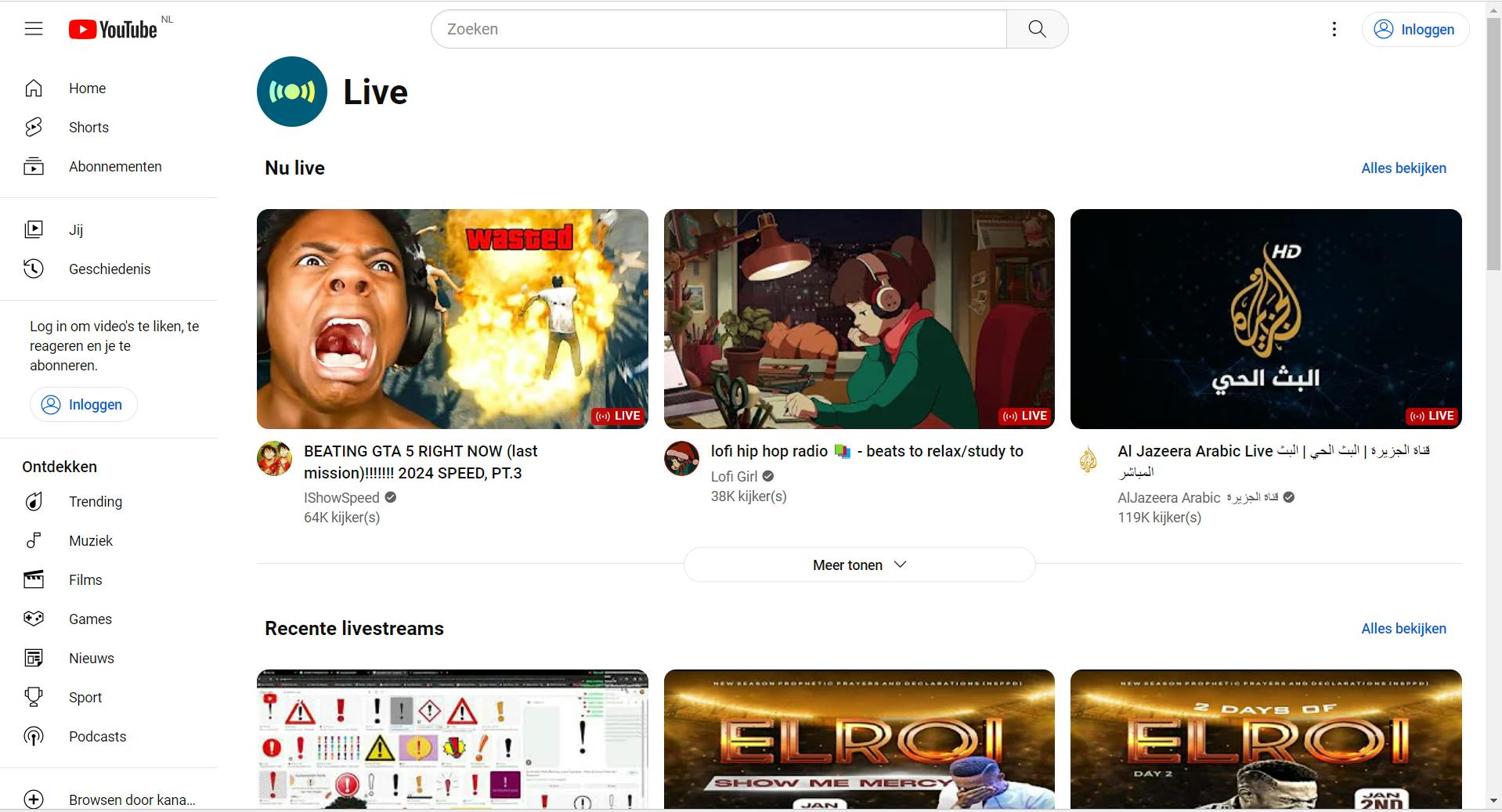This screenshot has width=1502, height=812.
Task: Go to Shorts in the sidebar
Action: click(109, 128)
